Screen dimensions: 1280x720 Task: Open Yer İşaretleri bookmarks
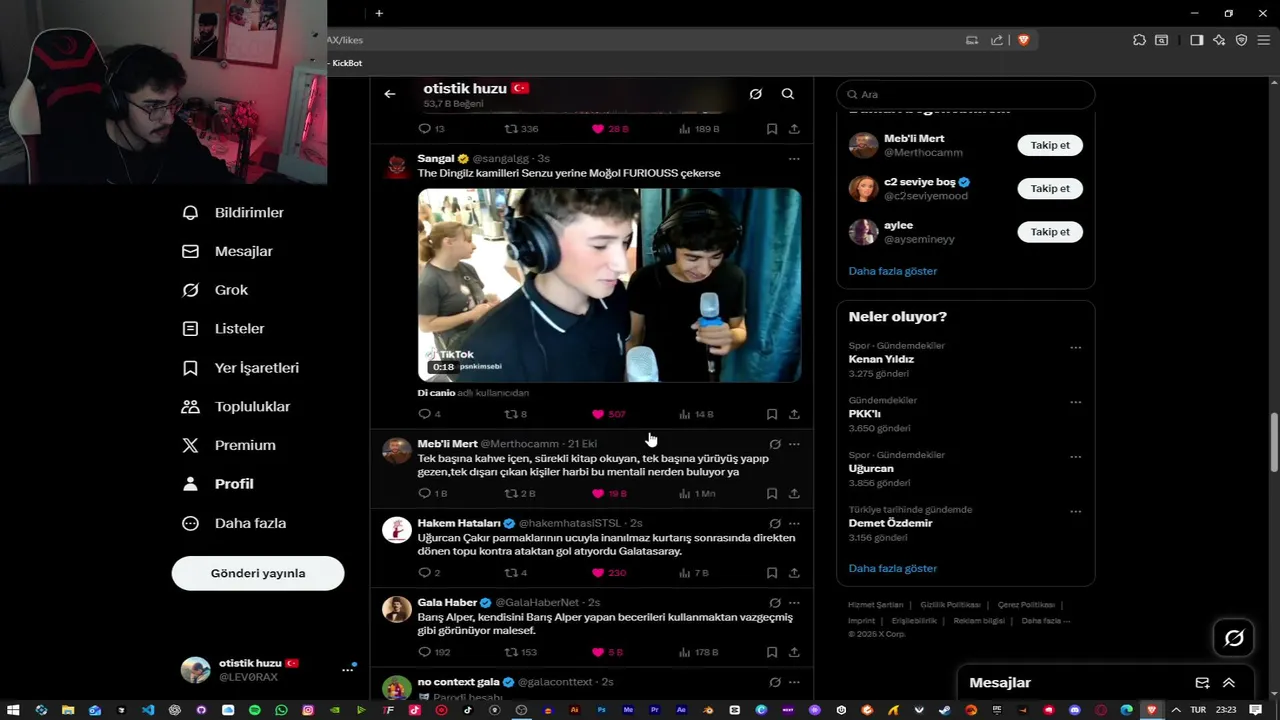click(x=240, y=368)
